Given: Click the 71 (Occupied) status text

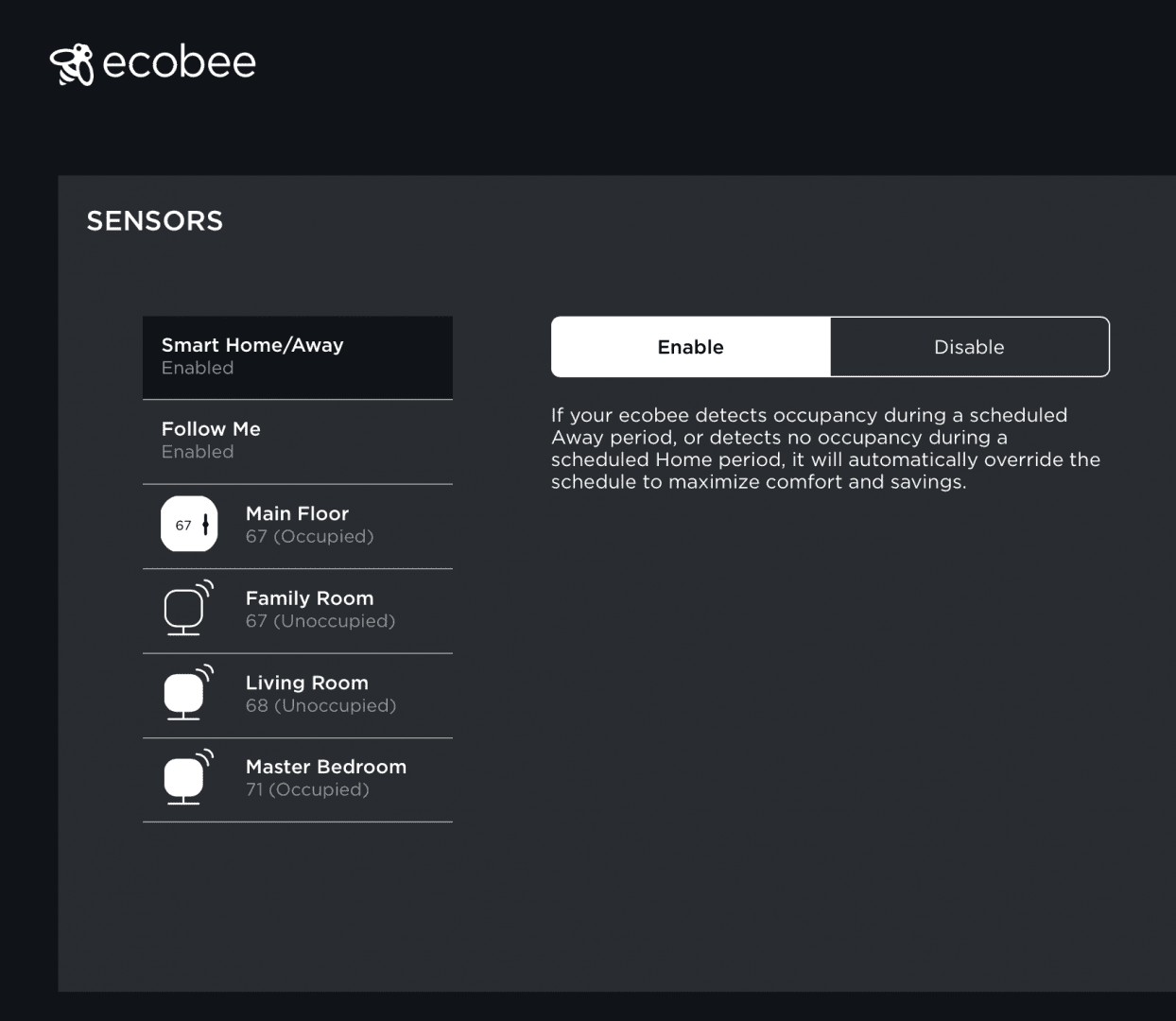Looking at the screenshot, I should click(x=307, y=790).
